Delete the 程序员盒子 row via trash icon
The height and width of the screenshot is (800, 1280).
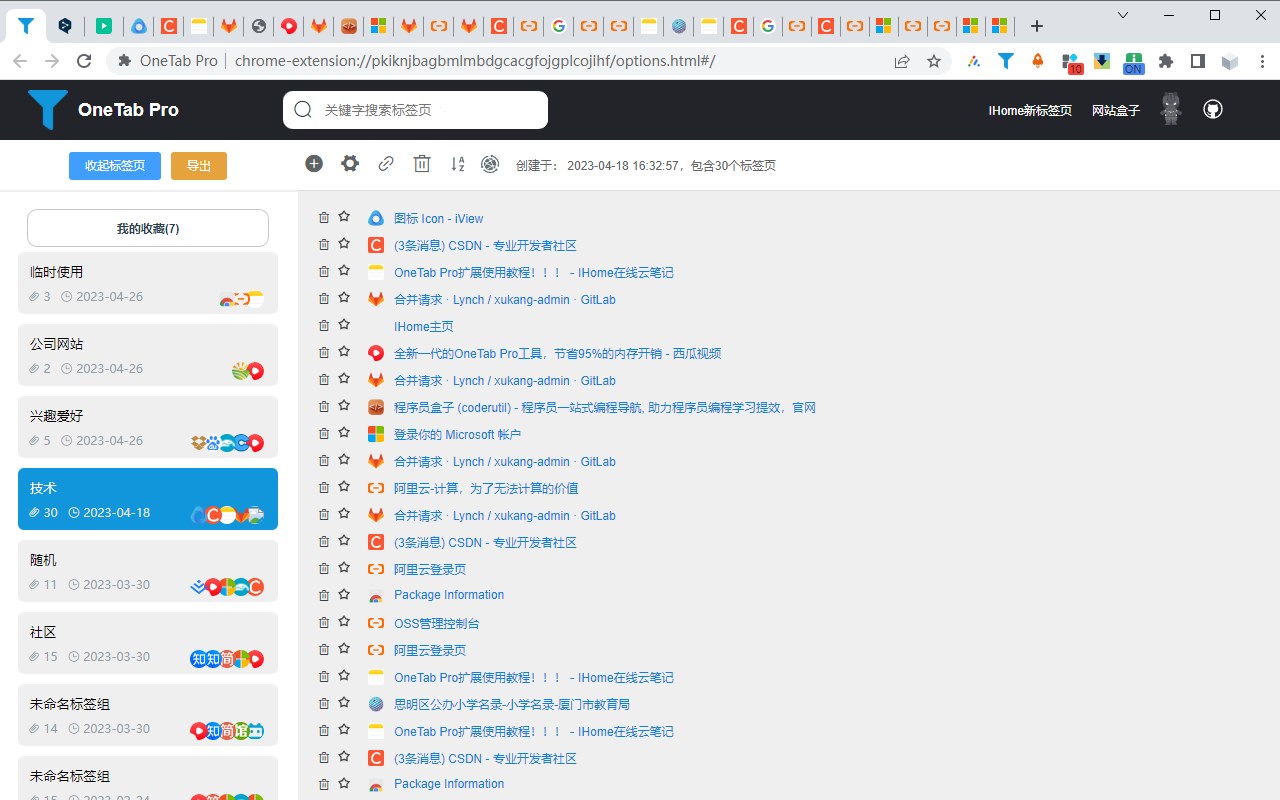(324, 406)
